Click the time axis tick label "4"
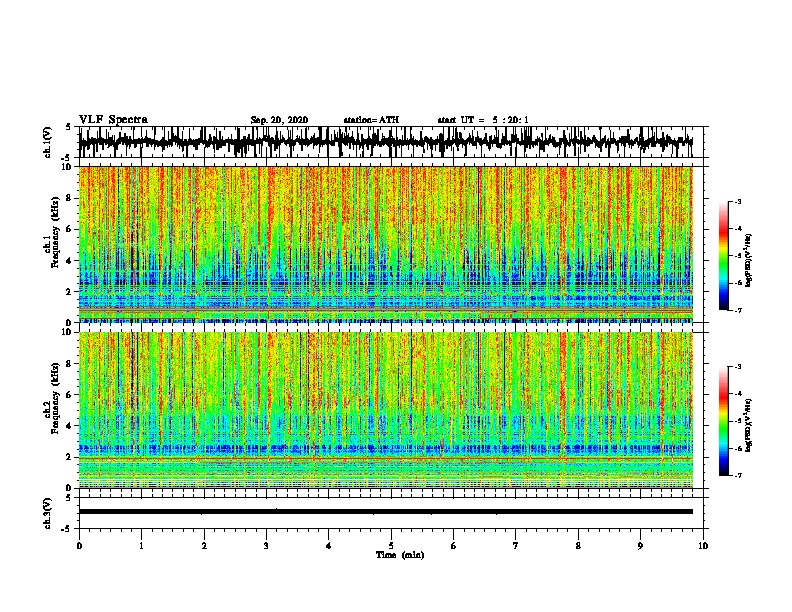Viewport: 792px width, 612px height. 329,546
